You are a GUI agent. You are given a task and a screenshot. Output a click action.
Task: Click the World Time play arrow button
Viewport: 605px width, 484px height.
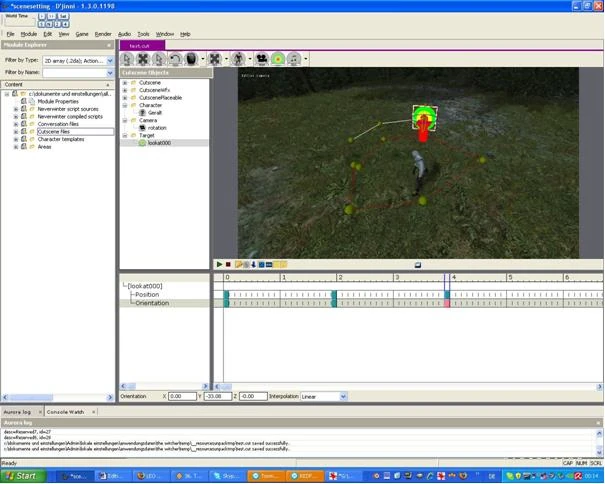point(42,16)
